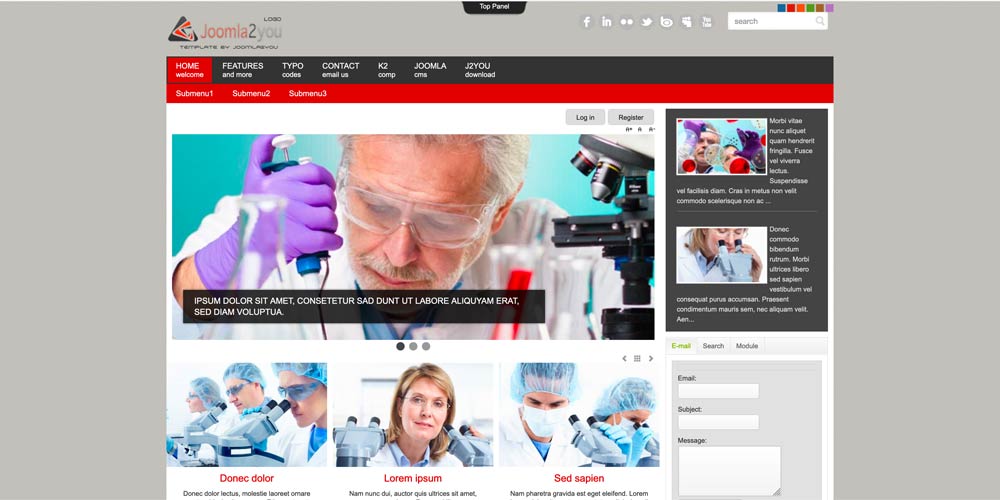Viewport: 1000px width, 500px height.
Task: Click the LinkedIn icon in header
Action: coord(607,22)
